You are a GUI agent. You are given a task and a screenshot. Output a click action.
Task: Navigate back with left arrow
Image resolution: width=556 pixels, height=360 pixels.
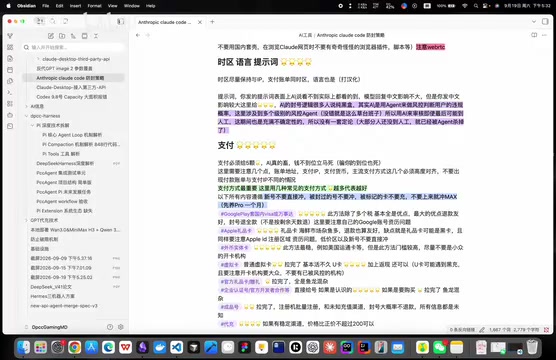pyautogui.click(x=138, y=35)
